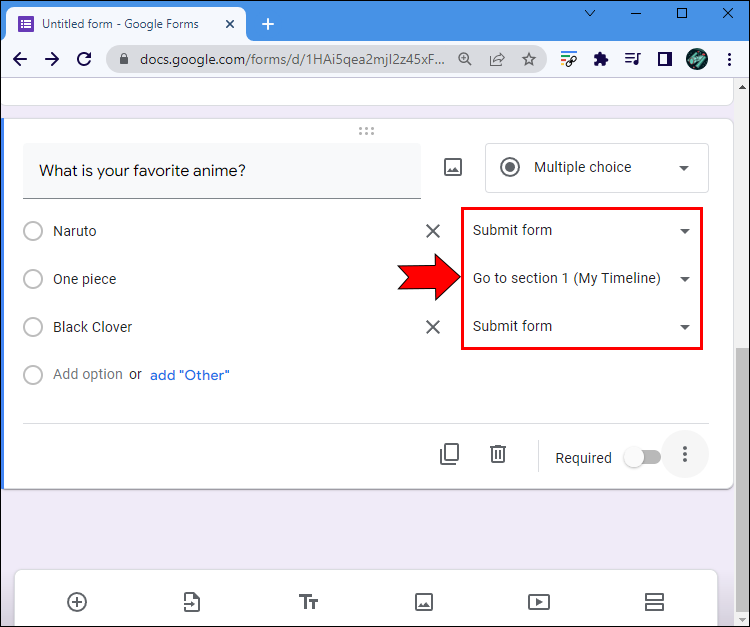
Task: Add an image from bottom toolbar
Action: coord(424,602)
